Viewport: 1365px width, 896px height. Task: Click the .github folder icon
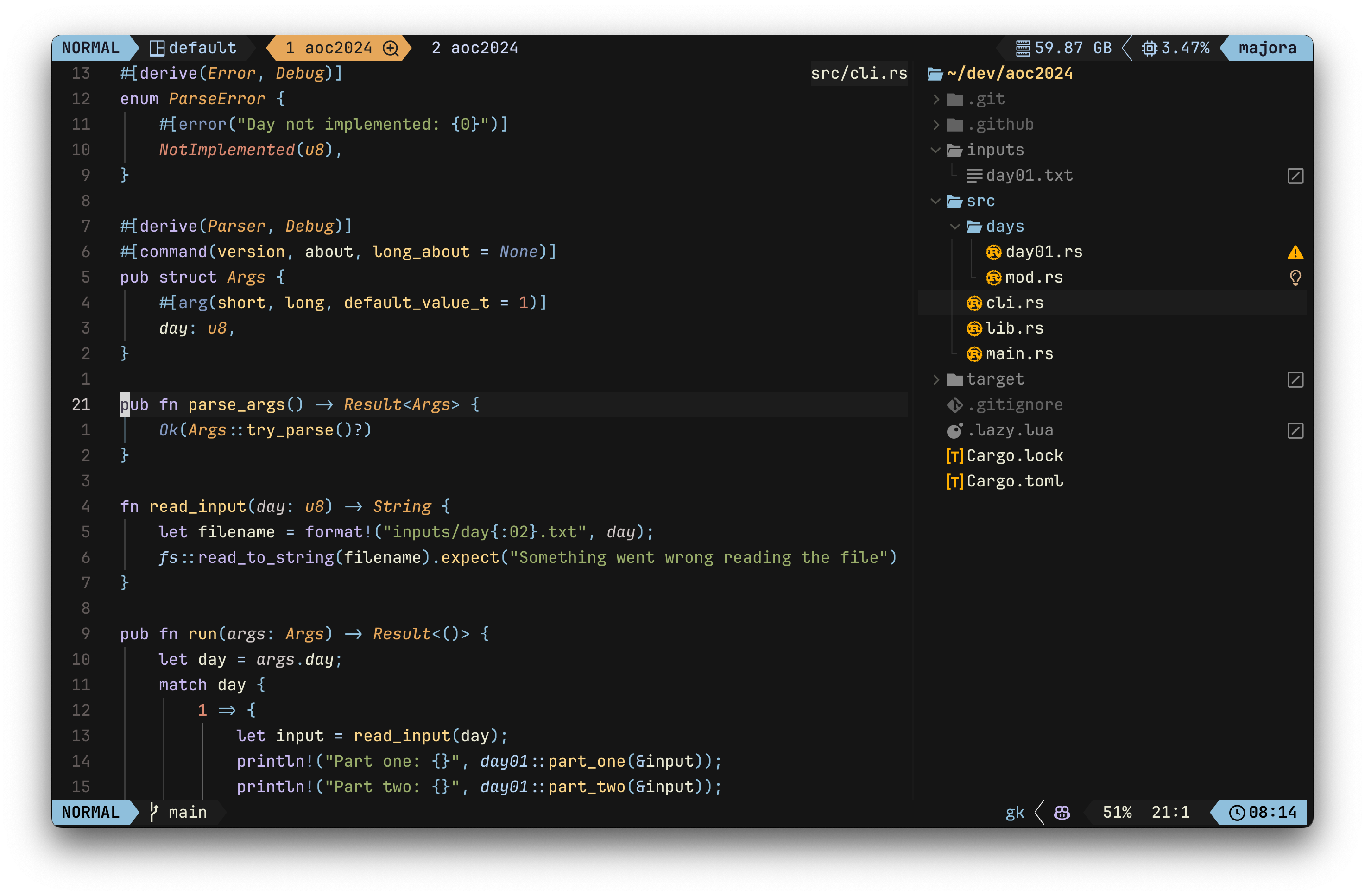[x=954, y=125]
